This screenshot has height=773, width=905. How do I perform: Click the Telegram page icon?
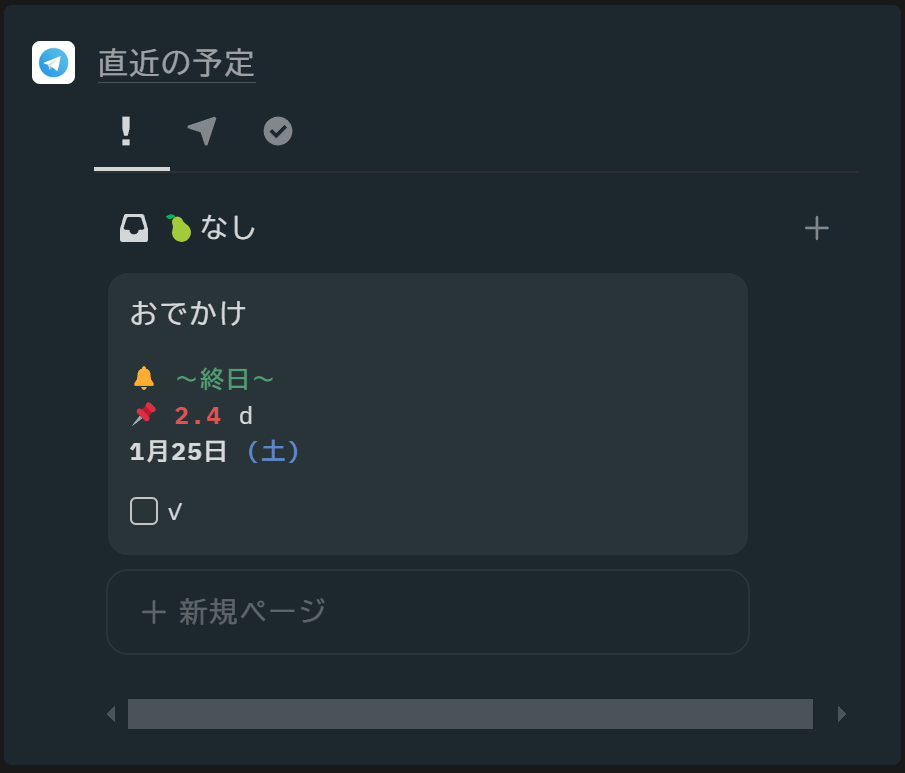[53, 63]
